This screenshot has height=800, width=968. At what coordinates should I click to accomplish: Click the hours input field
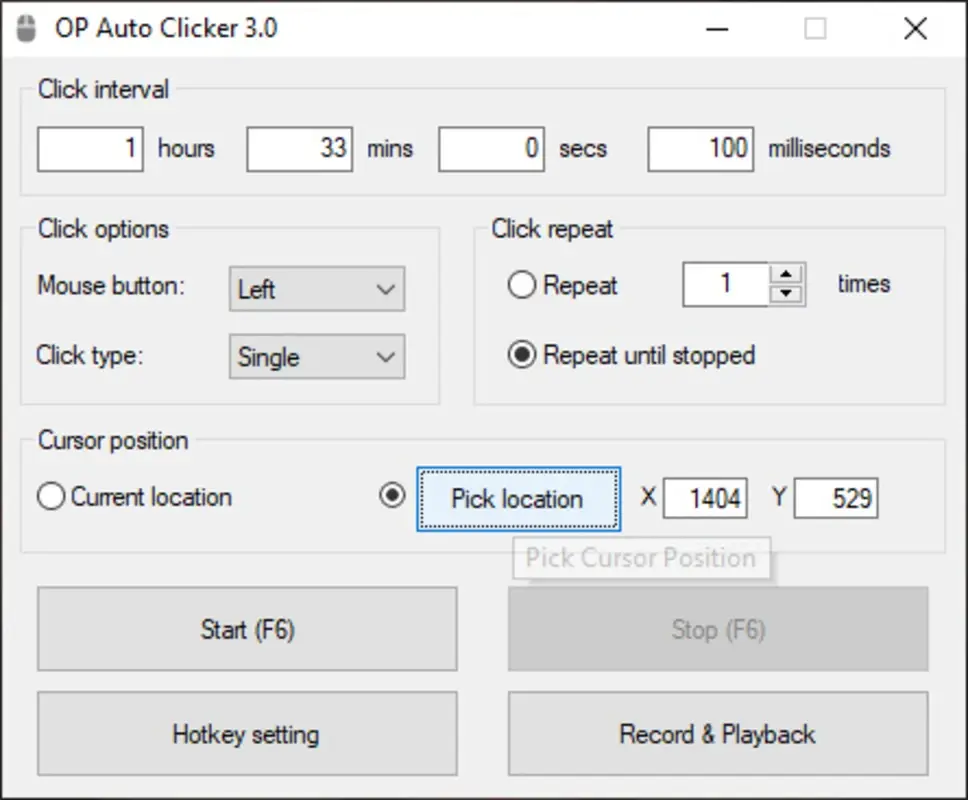coord(90,148)
